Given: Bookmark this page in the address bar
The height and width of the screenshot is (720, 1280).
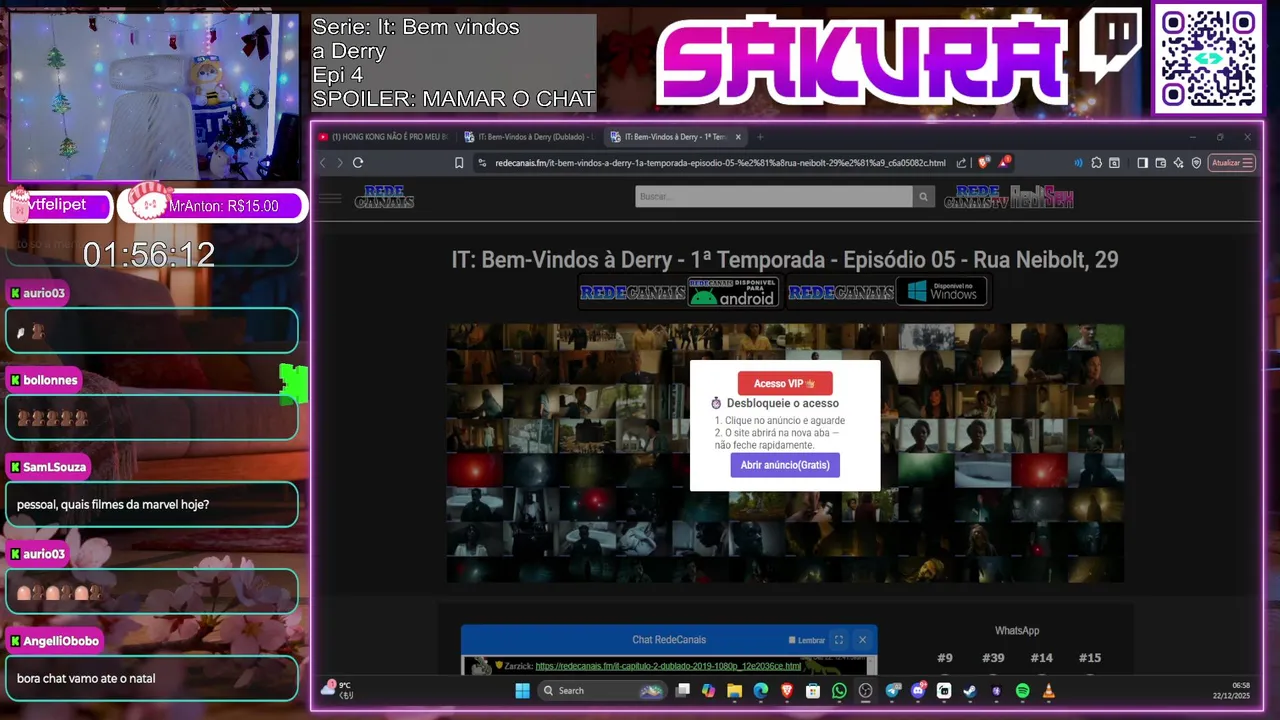Looking at the screenshot, I should 459,163.
